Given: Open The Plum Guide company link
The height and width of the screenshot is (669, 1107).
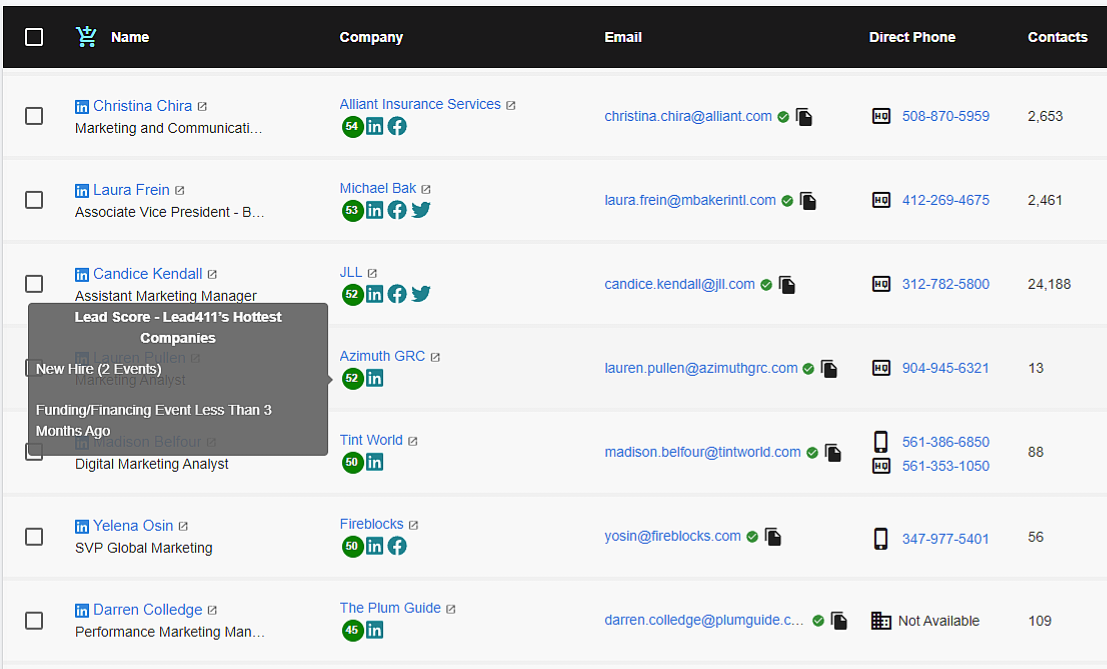Looking at the screenshot, I should (x=390, y=608).
